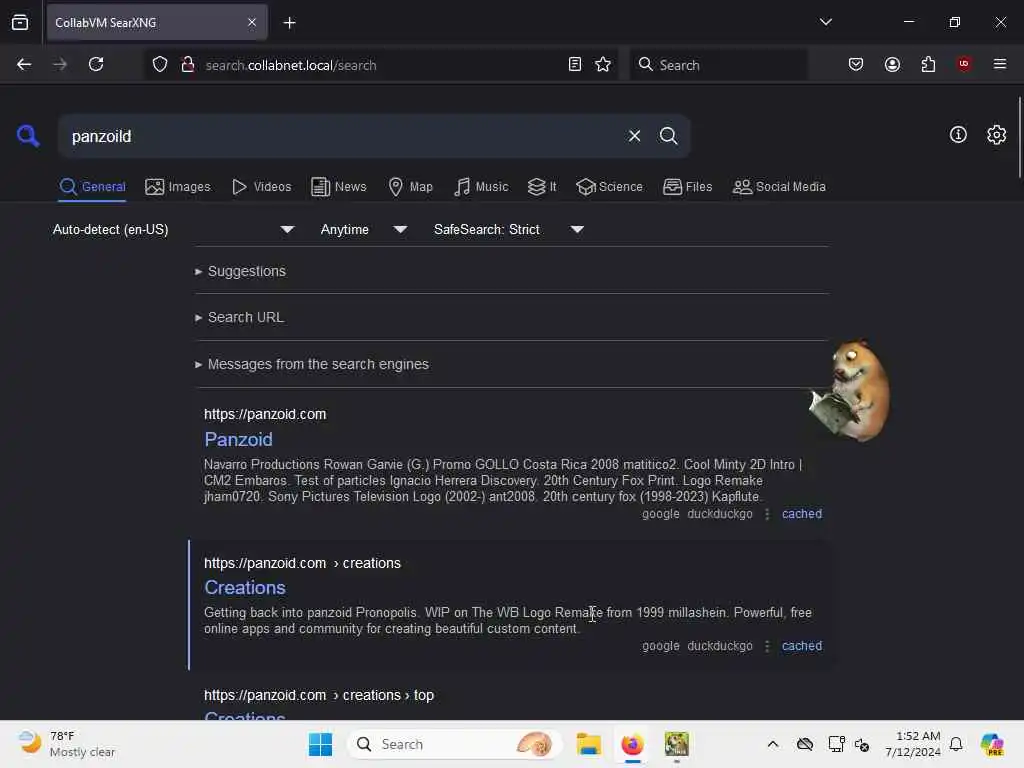Show site security lock info
The width and height of the screenshot is (1024, 768).
(x=188, y=64)
